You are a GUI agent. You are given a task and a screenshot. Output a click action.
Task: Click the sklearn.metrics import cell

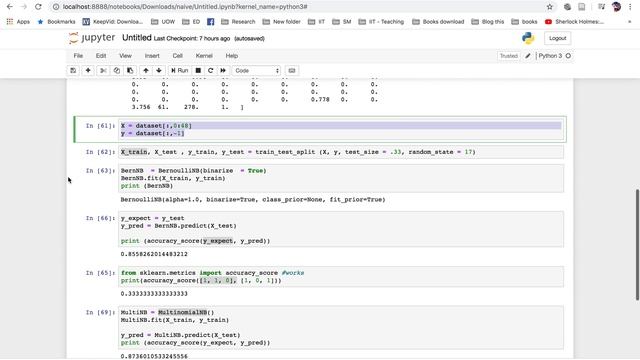pyautogui.click(x=341, y=276)
